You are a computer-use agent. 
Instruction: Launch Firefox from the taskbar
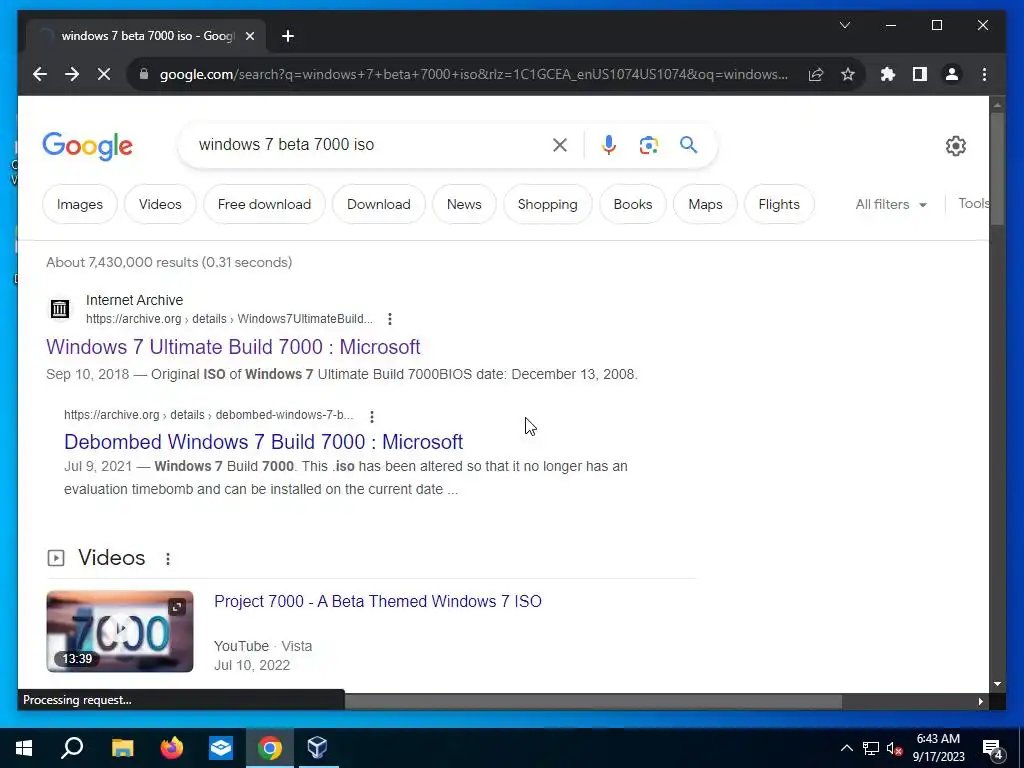[x=172, y=748]
